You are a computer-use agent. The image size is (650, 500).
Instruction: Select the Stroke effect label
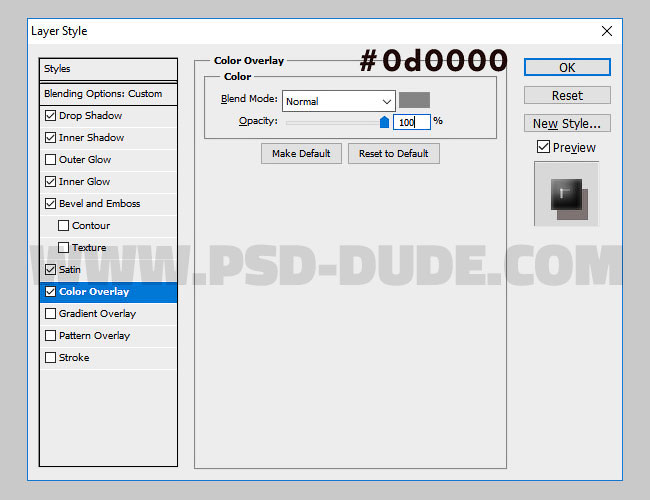tap(74, 358)
